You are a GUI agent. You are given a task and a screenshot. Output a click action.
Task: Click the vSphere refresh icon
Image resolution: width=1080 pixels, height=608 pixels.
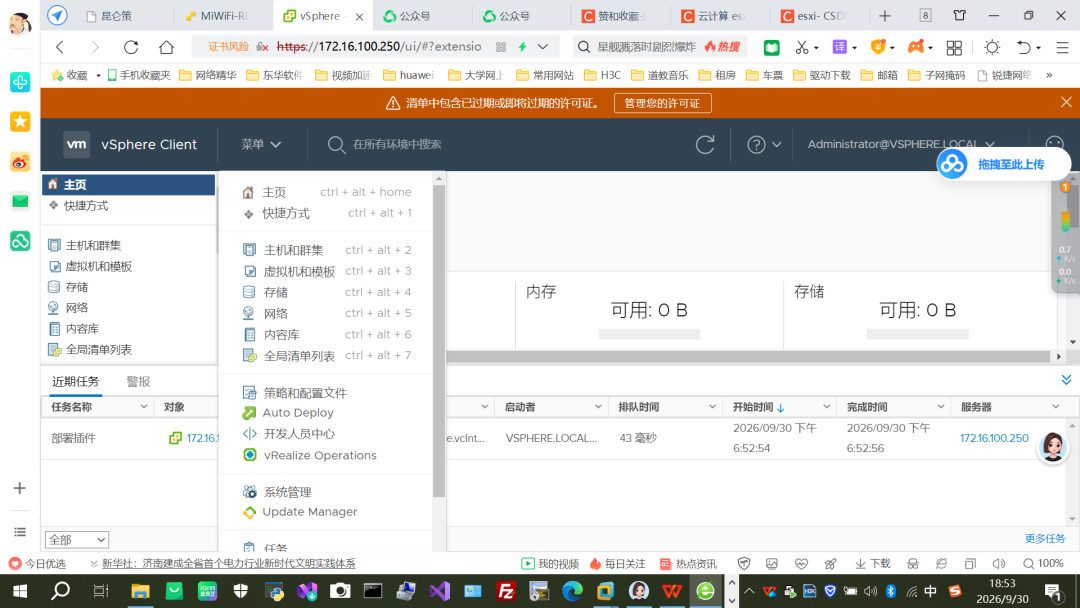click(705, 145)
